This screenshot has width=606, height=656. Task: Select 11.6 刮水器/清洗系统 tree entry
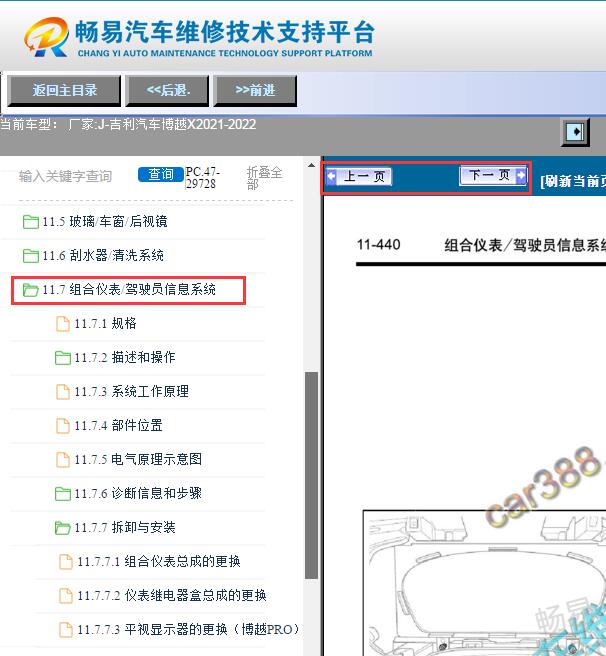(103, 256)
